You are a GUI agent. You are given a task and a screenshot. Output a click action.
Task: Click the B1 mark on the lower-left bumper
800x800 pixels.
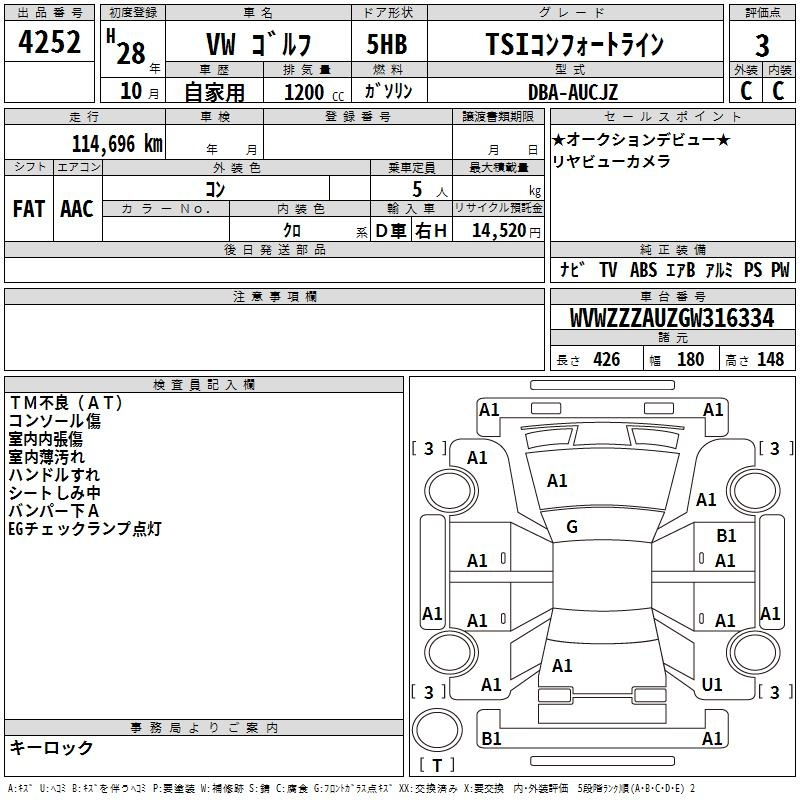(491, 739)
